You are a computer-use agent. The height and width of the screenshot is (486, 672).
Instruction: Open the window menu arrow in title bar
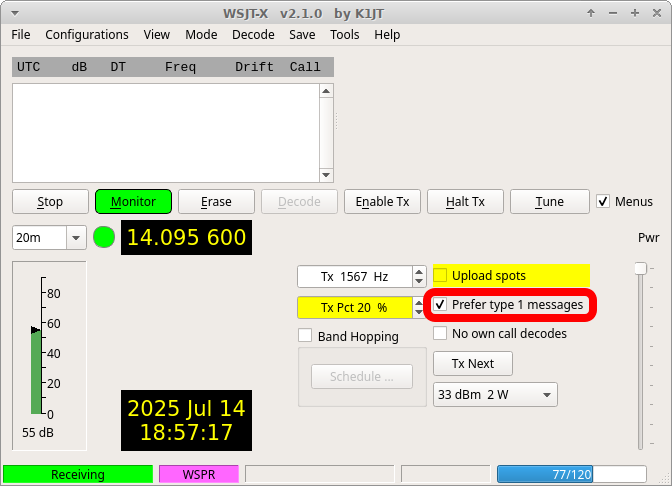[15, 13]
